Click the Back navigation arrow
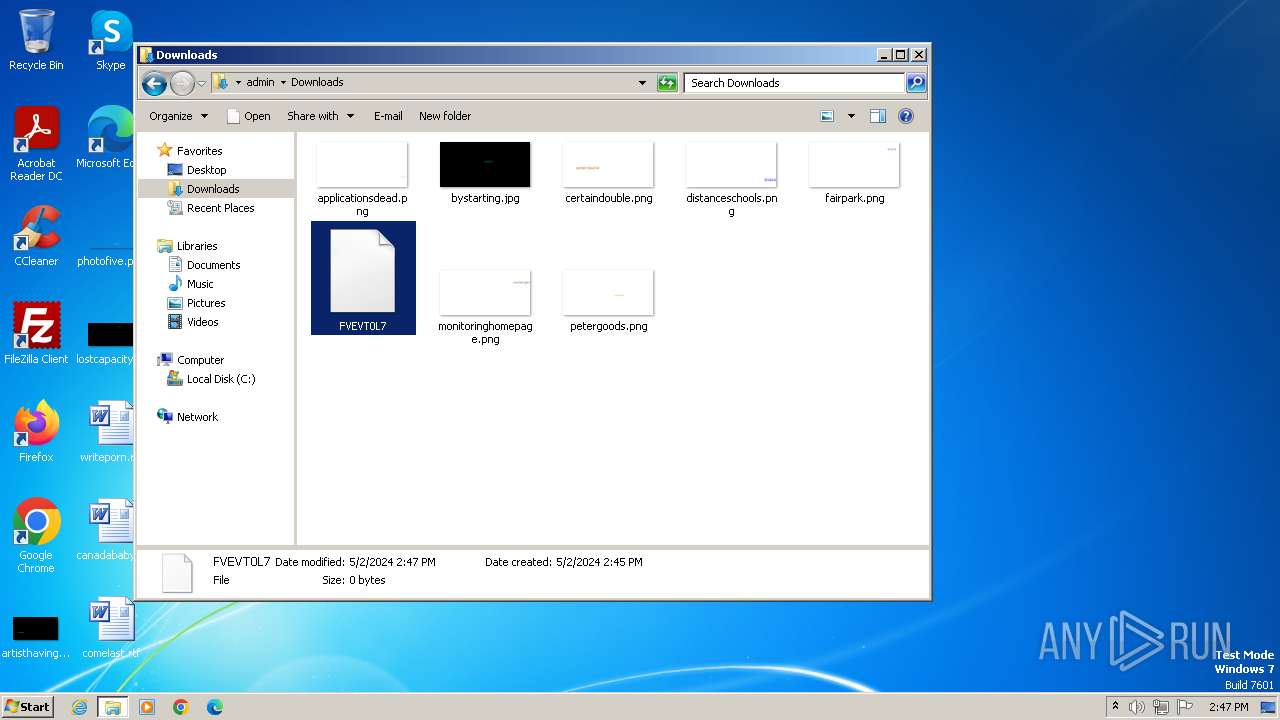 click(154, 83)
